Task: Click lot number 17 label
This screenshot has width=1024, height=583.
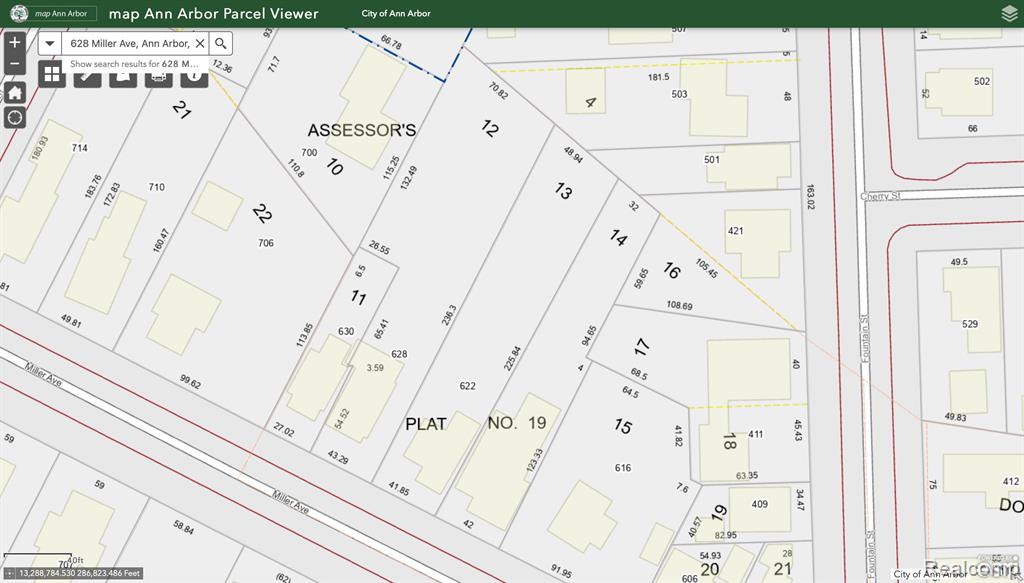Action: (x=641, y=347)
